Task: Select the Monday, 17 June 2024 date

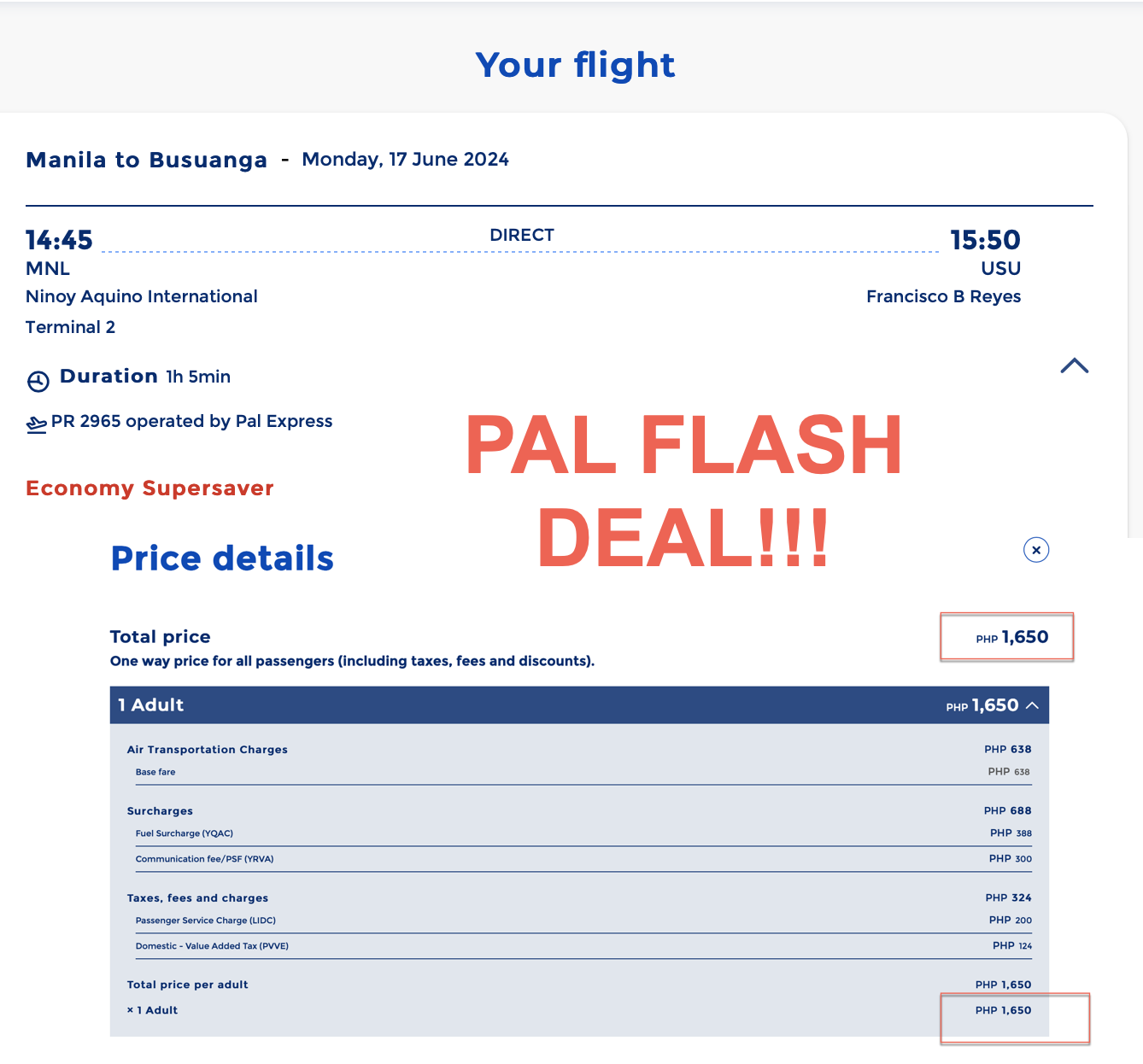Action: pos(405,160)
